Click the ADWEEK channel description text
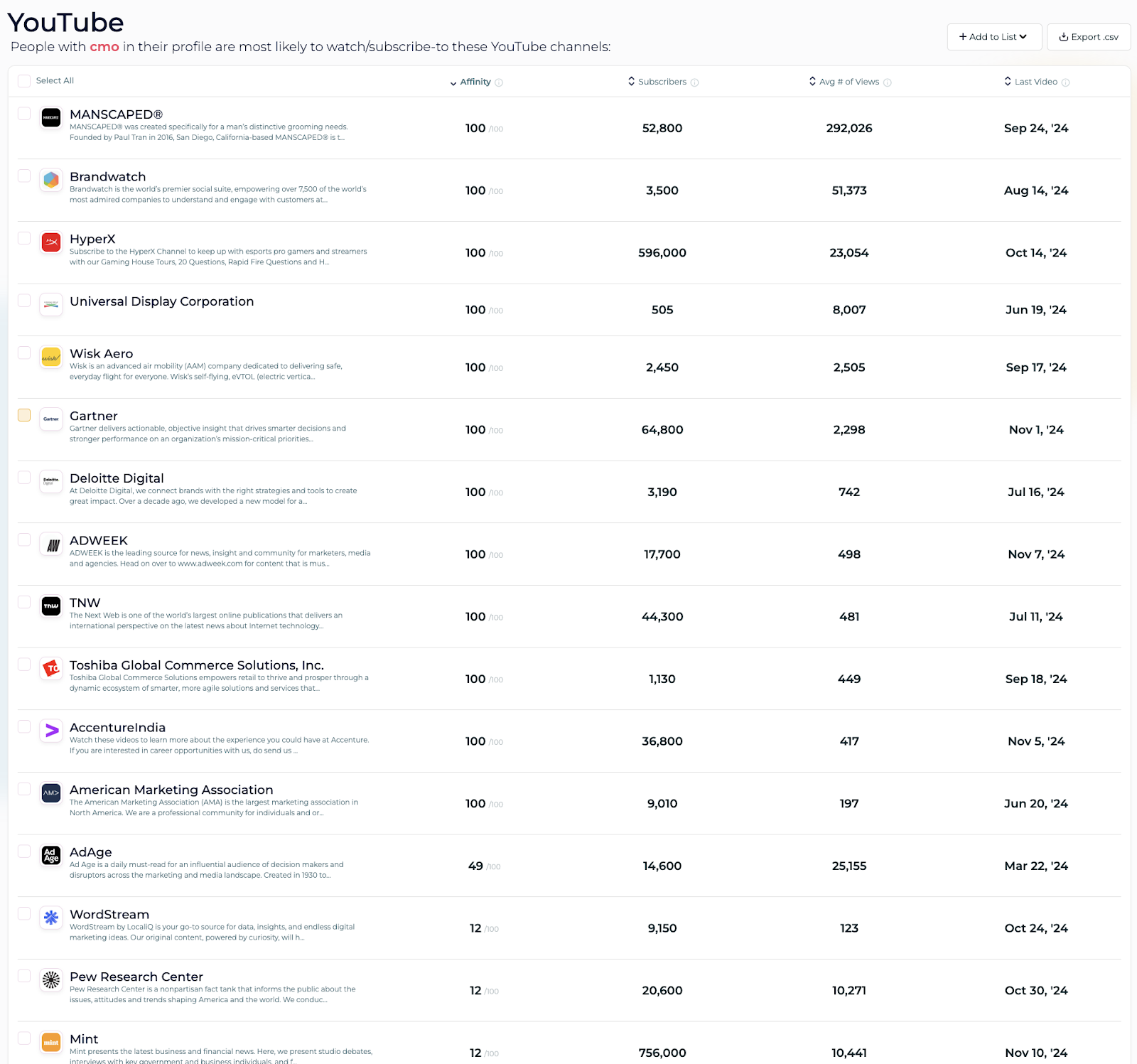 click(x=220, y=559)
